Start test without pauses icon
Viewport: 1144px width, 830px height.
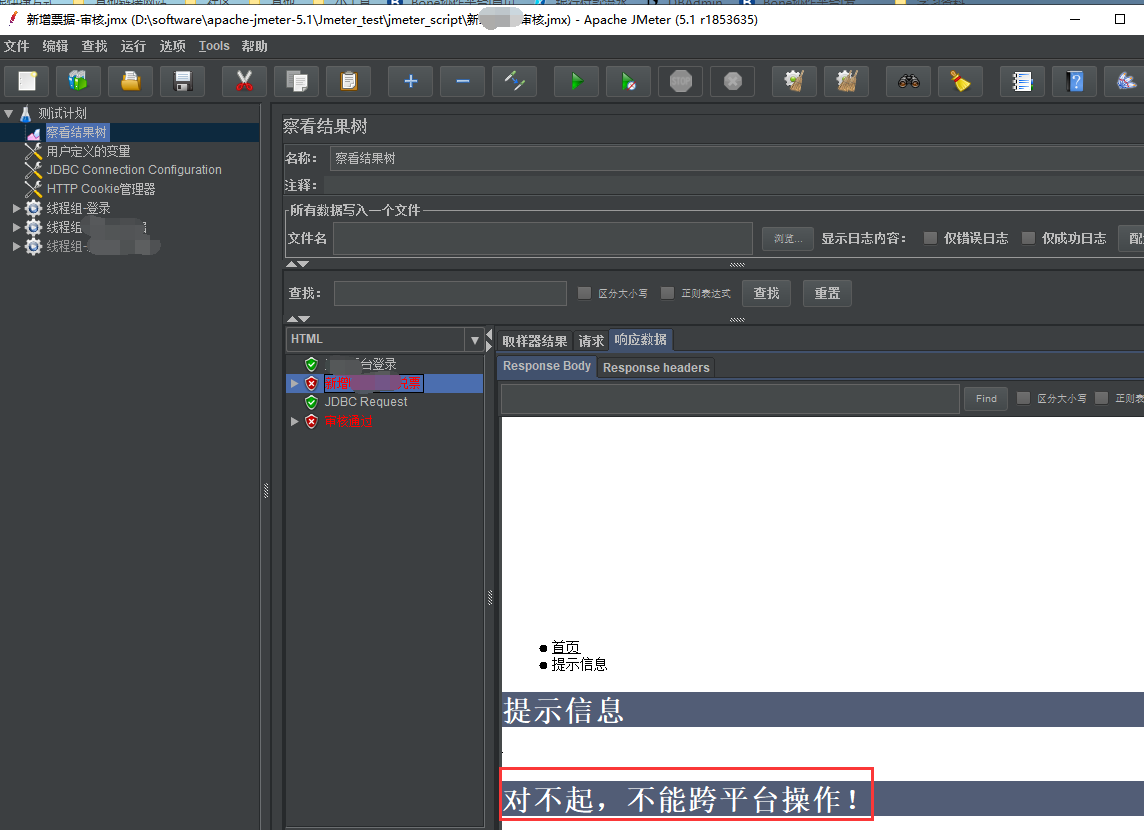[x=629, y=81]
